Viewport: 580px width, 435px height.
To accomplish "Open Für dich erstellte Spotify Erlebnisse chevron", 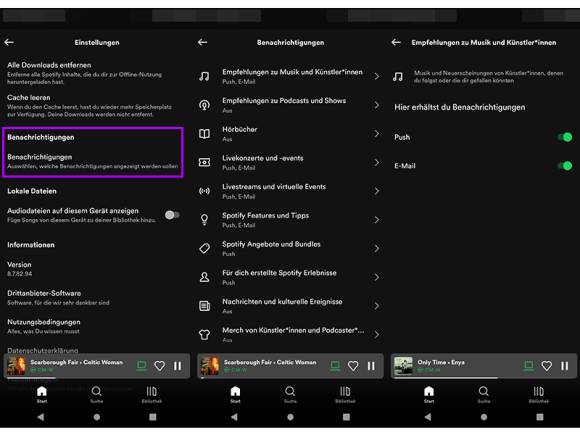I will click(377, 277).
